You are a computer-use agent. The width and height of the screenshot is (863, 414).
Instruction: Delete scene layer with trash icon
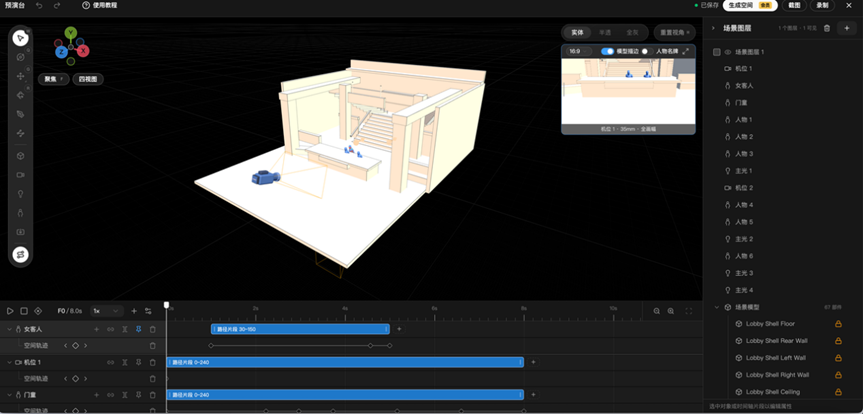click(x=826, y=28)
